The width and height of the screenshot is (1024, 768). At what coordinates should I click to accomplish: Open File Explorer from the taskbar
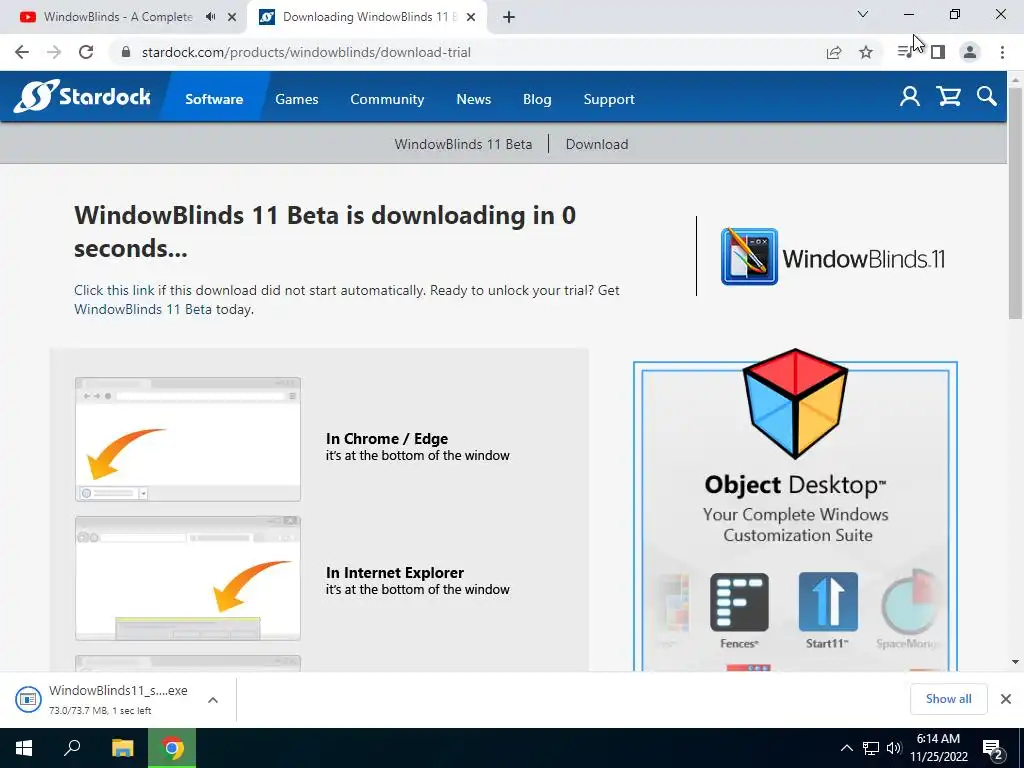coord(122,748)
